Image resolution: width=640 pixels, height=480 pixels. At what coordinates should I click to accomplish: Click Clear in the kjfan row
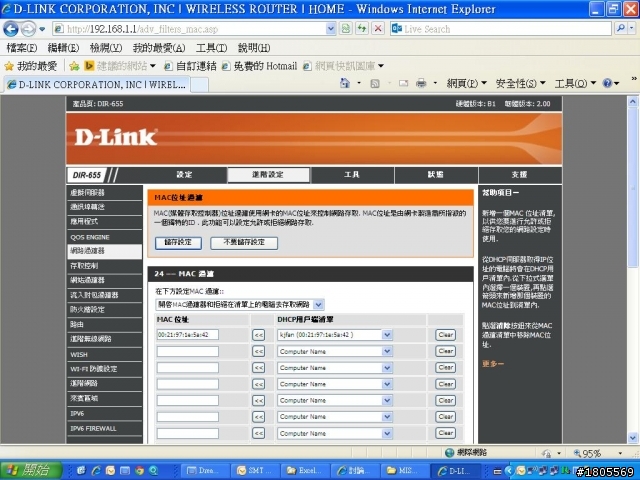coord(445,335)
